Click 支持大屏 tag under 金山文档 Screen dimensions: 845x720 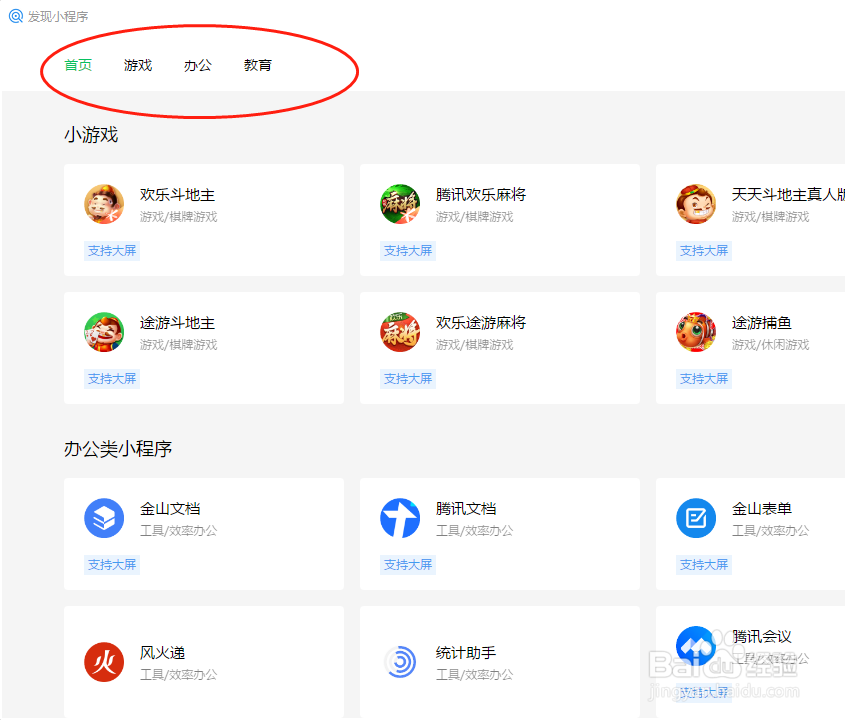[x=111, y=564]
